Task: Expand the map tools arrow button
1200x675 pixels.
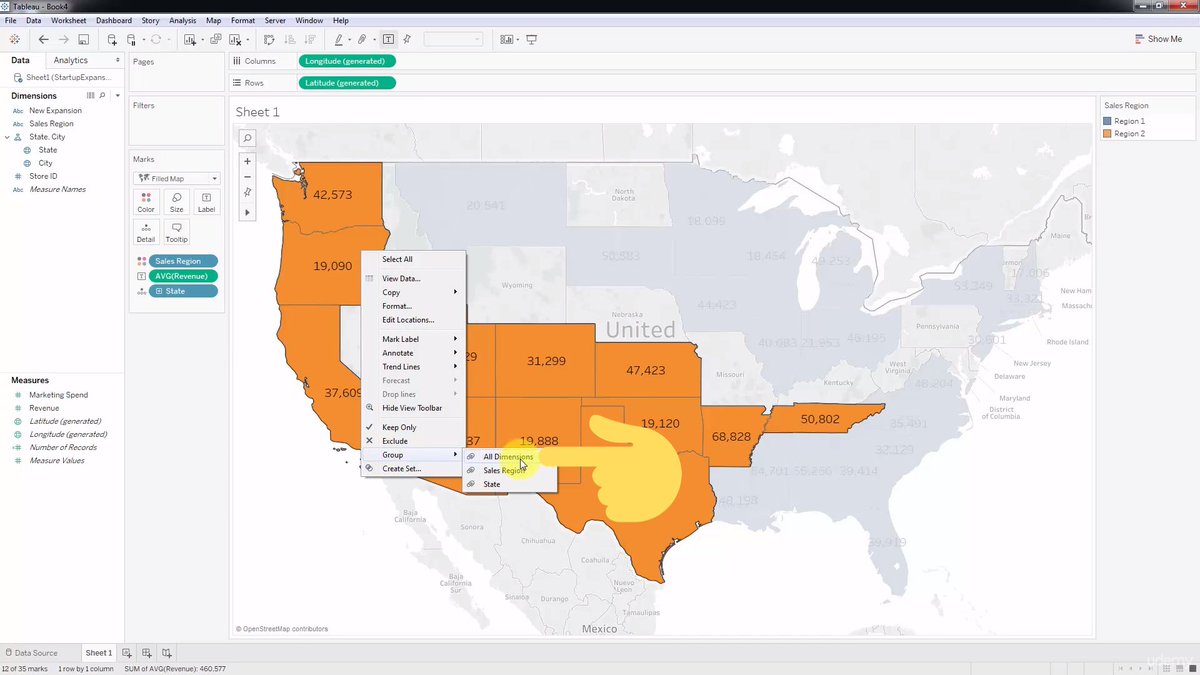Action: point(247,212)
